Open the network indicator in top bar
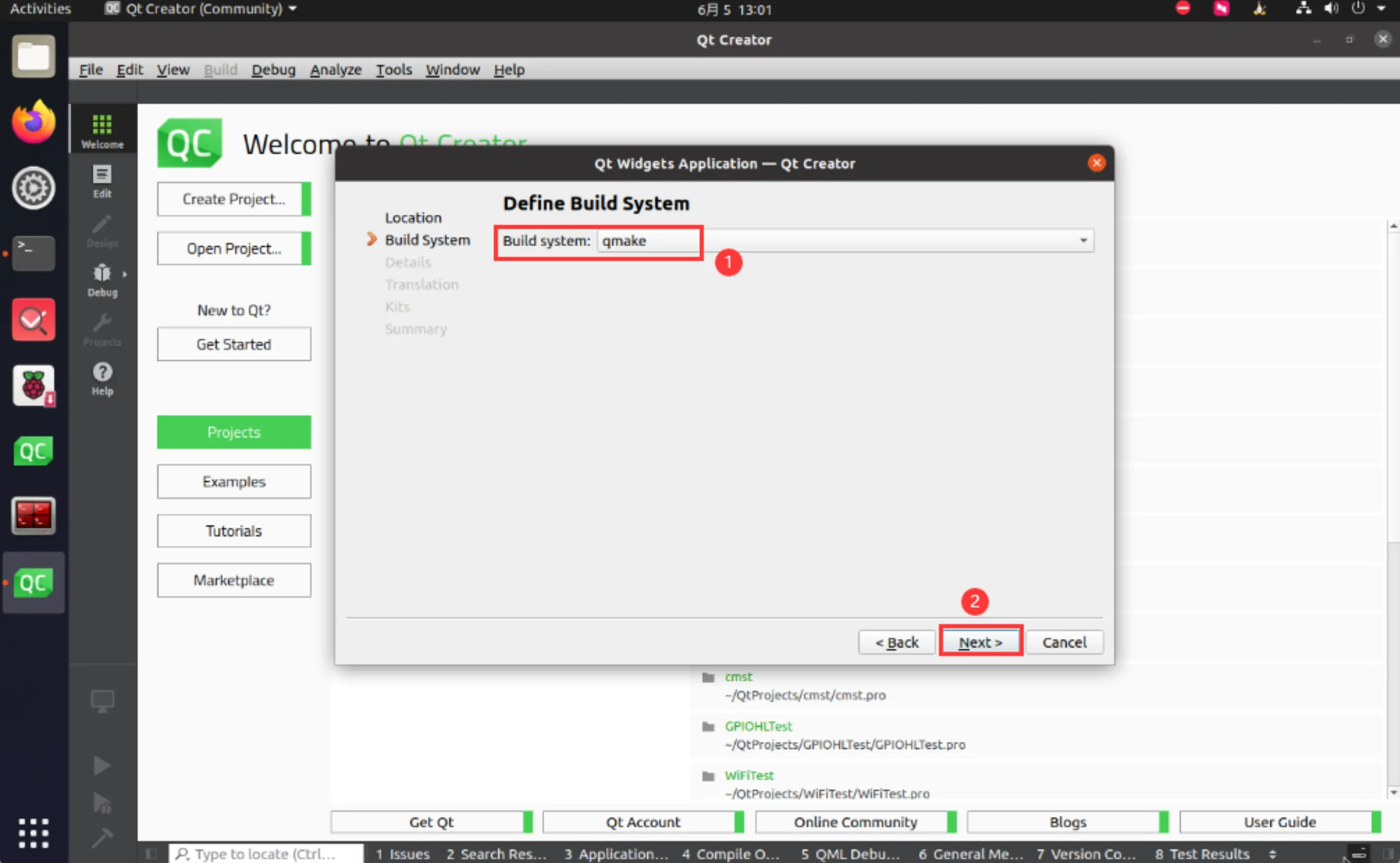The image size is (1400, 863). pos(1303,9)
